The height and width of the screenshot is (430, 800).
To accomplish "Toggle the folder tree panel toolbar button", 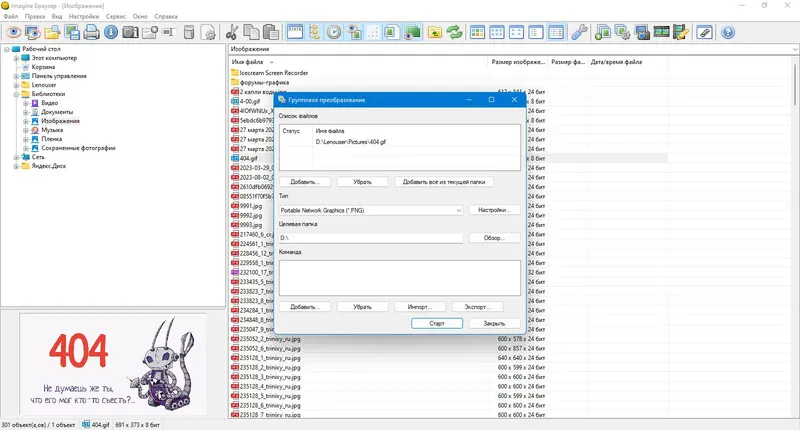I will click(x=314, y=33).
